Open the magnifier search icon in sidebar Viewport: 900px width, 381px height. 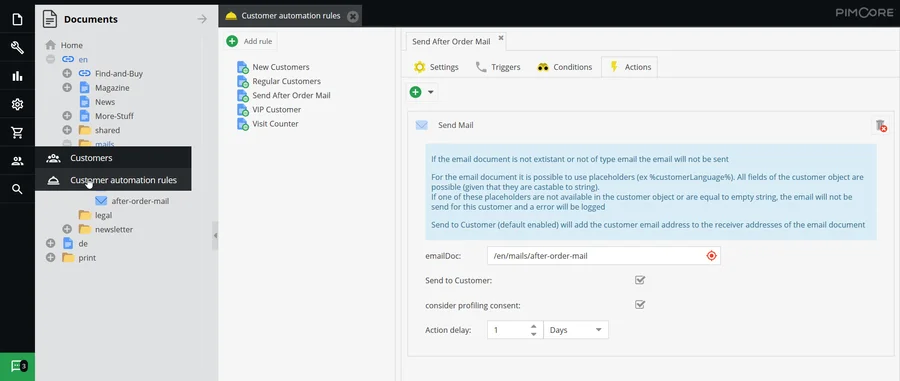[x=17, y=189]
